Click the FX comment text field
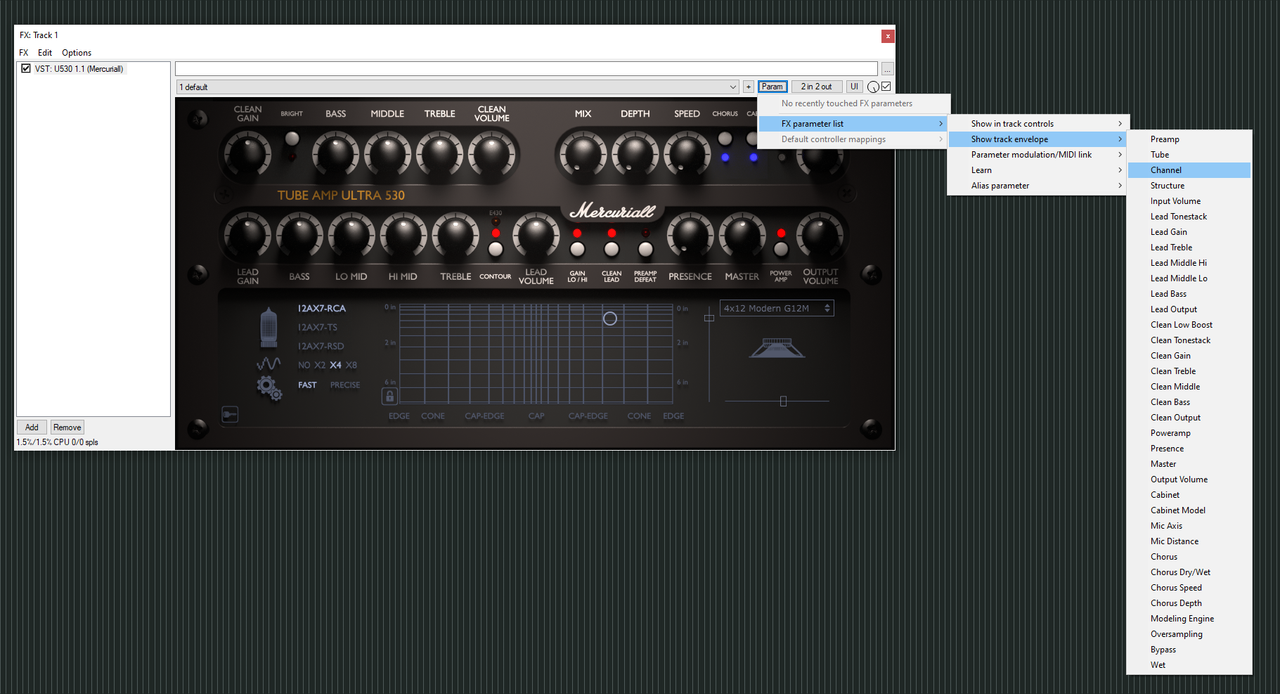Image resolution: width=1280 pixels, height=694 pixels. [527, 69]
